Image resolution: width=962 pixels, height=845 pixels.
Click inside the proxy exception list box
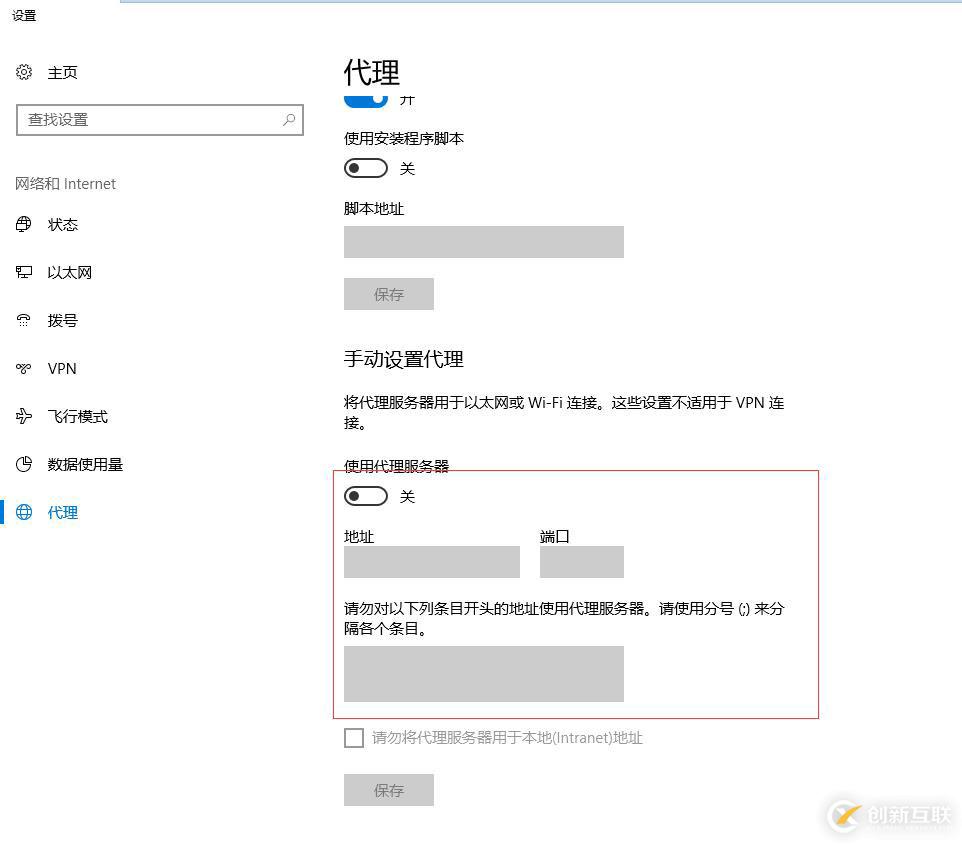(x=483, y=673)
